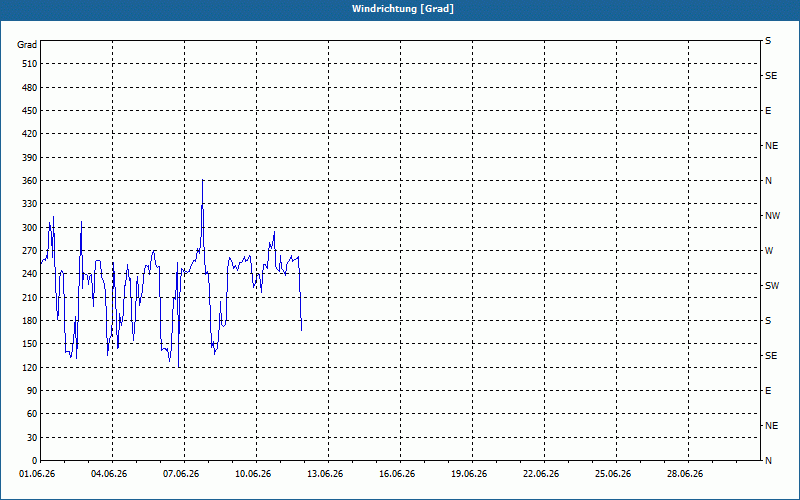Select the 30 left axis value
Viewport: 800px width, 500px height.
coord(32,438)
